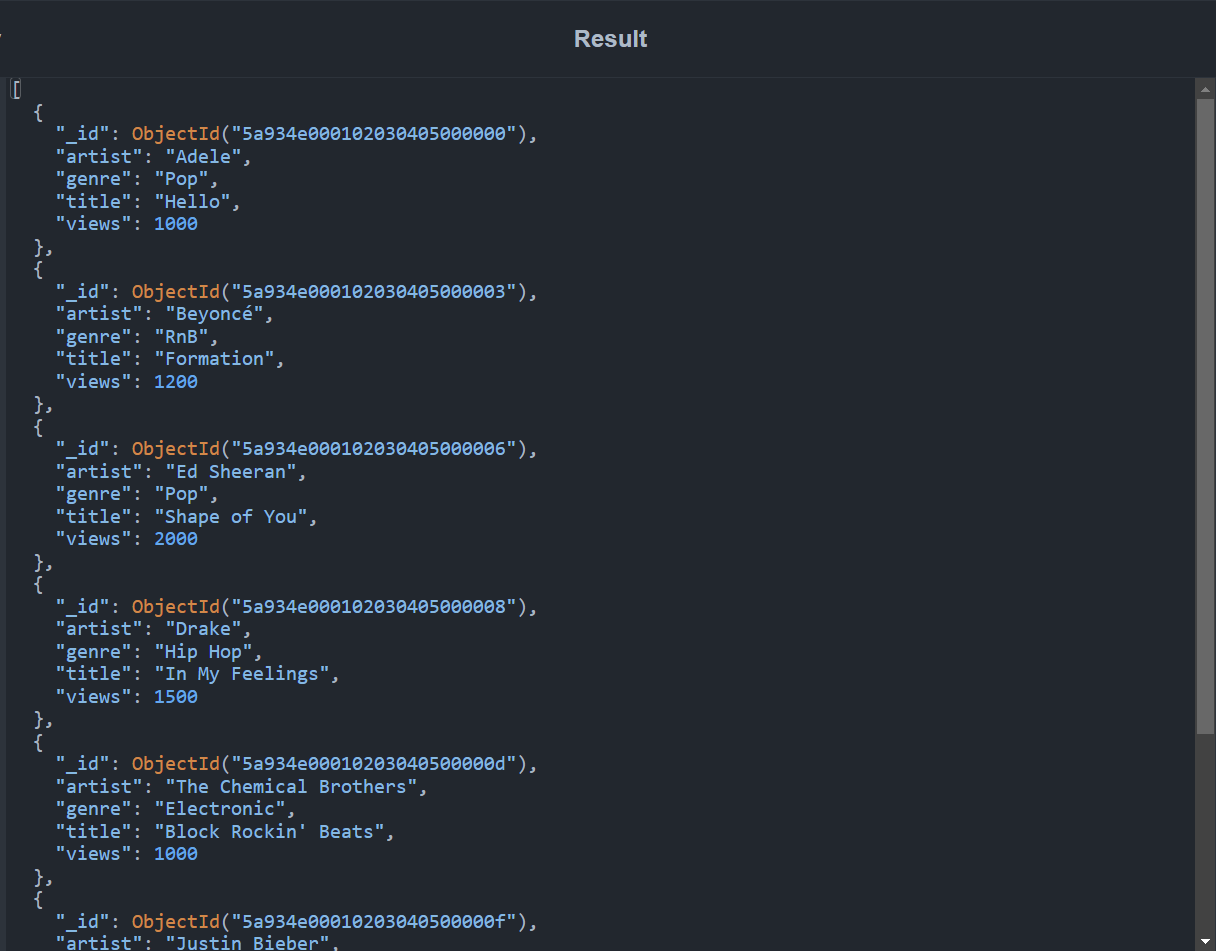Click the views value 1200
This screenshot has width=1216, height=951.
click(176, 382)
